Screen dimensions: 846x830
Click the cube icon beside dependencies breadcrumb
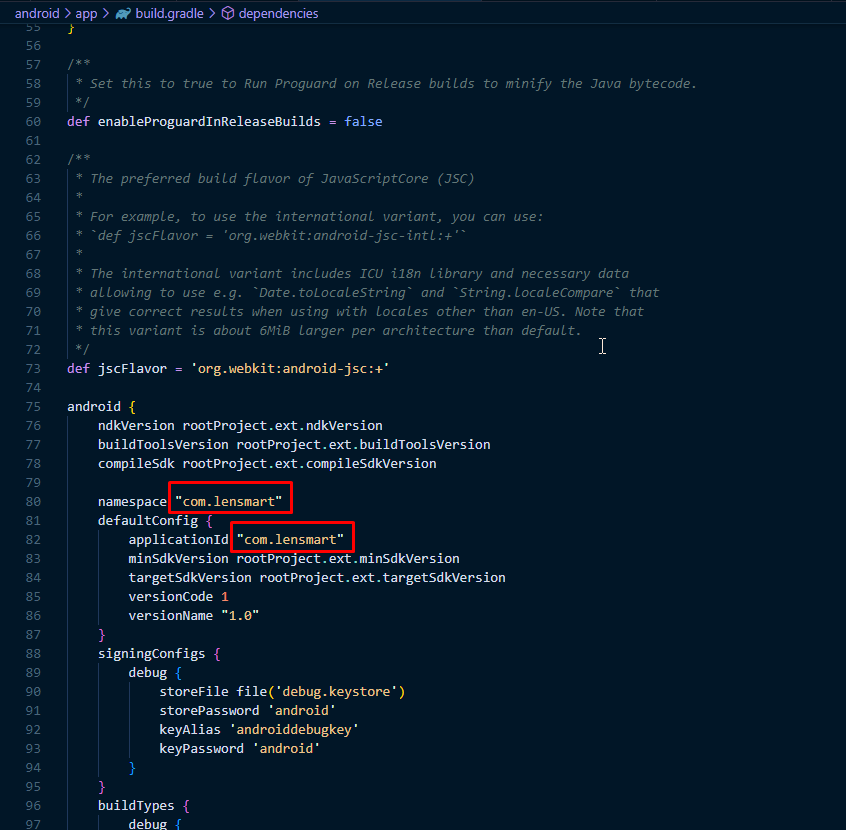[227, 14]
